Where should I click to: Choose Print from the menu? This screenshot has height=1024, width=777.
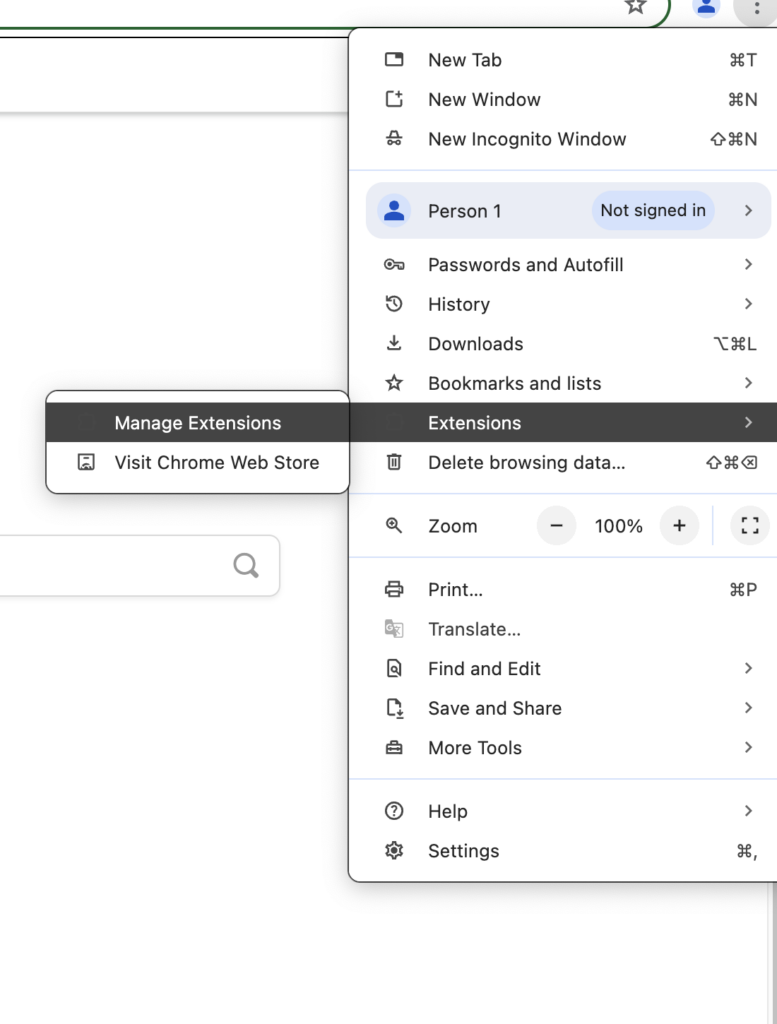(563, 589)
